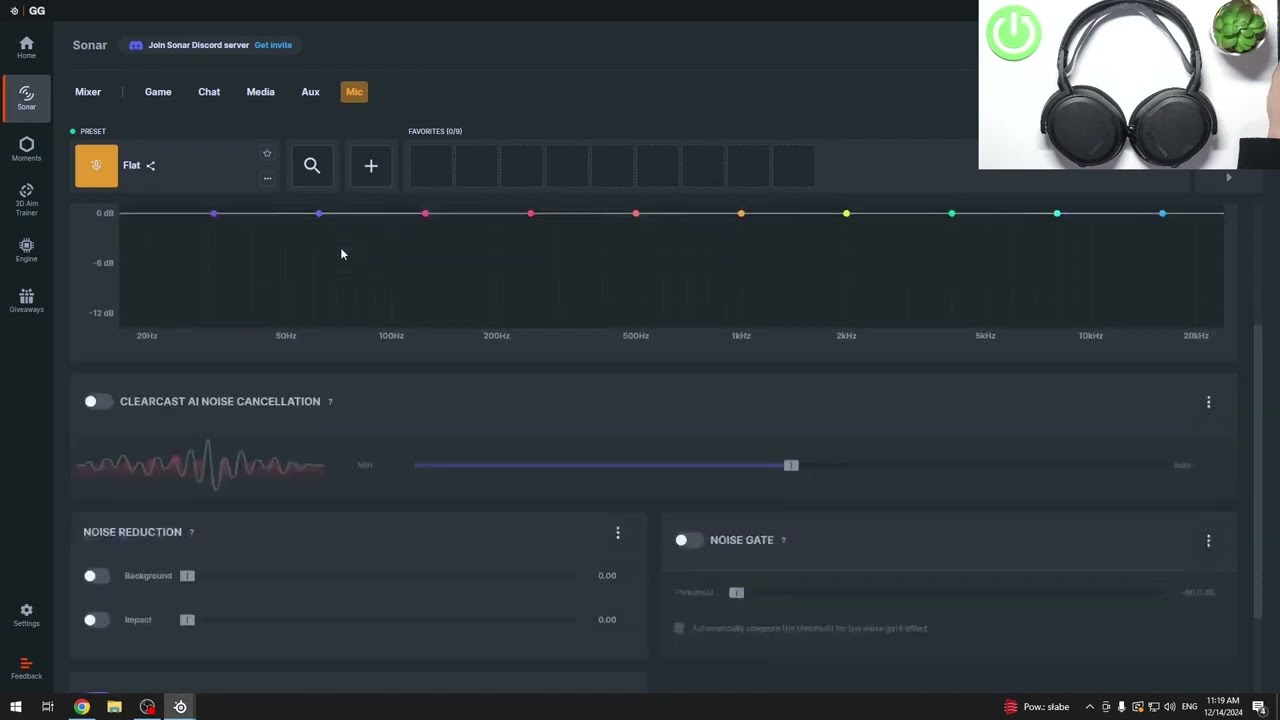Open Noise Gate three-dot options menu

[x=1208, y=541]
